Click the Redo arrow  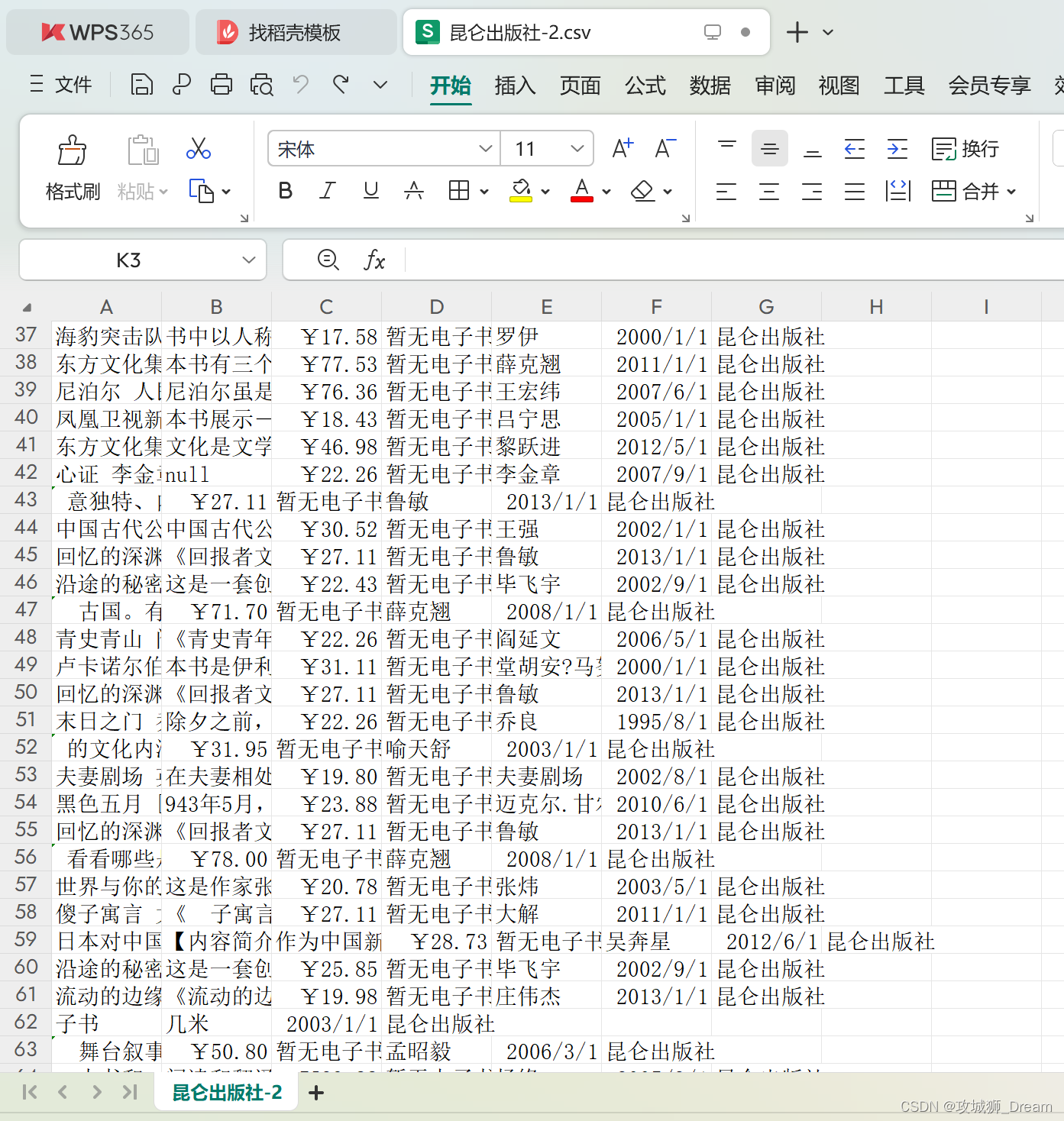tap(341, 84)
